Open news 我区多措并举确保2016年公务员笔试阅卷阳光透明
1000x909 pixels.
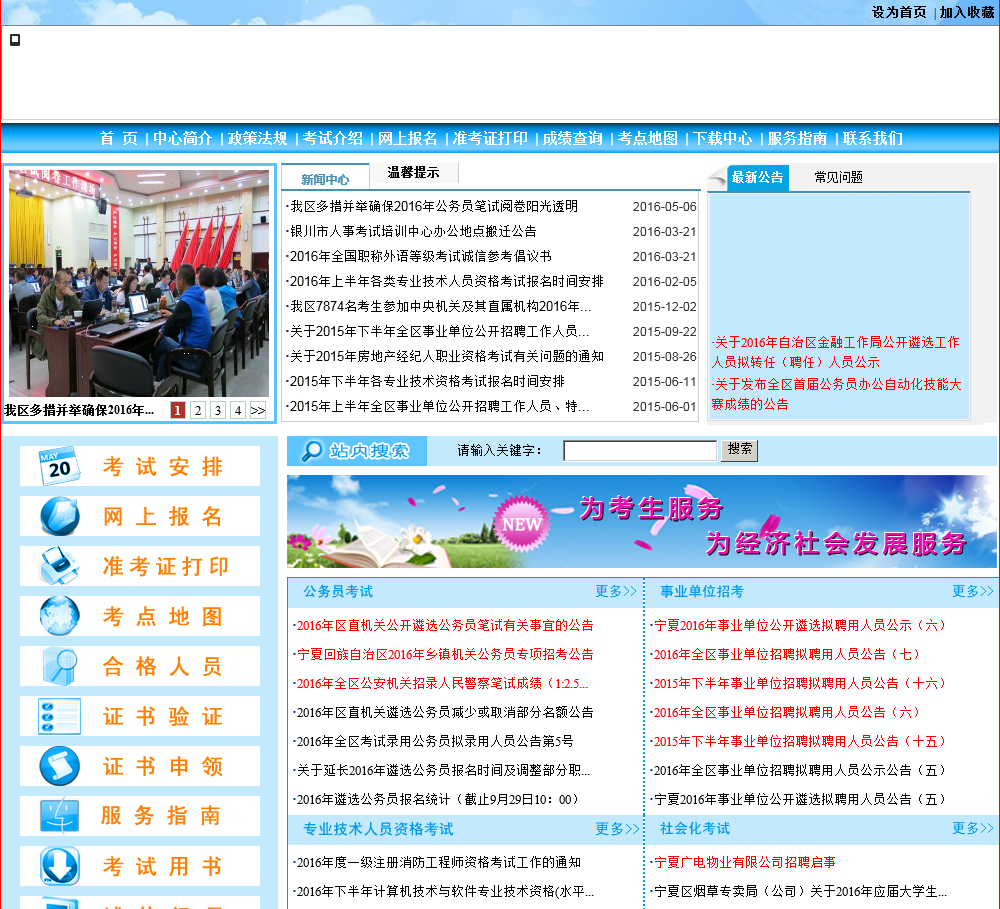pyautogui.click(x=434, y=206)
